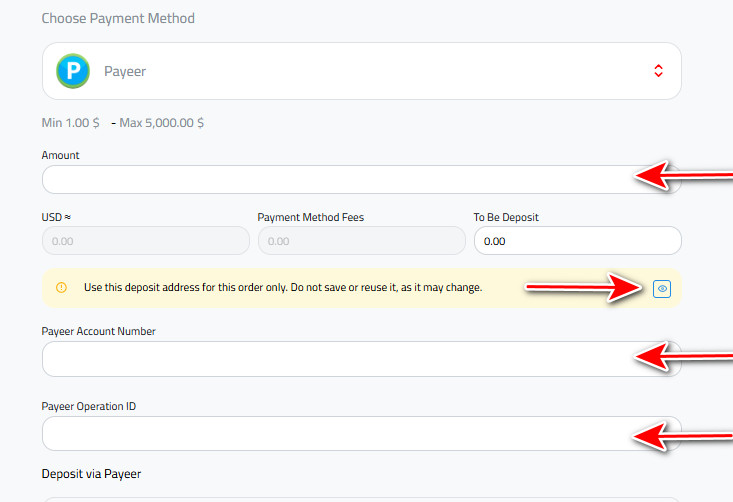Click the Max 5,000.00 $ limit text
The image size is (733, 502).
(162, 123)
